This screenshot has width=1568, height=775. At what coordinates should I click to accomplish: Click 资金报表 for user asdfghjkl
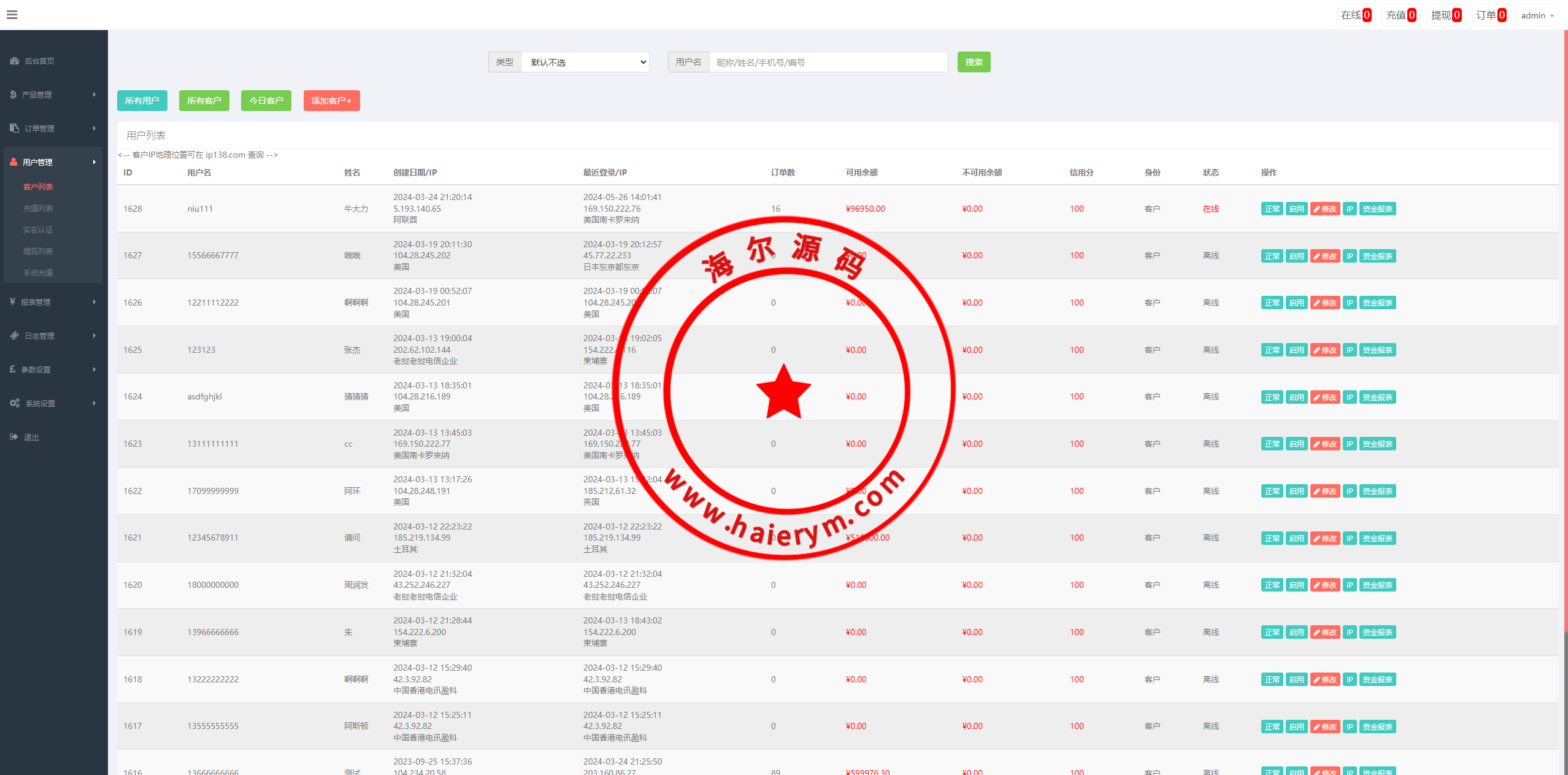pos(1377,398)
